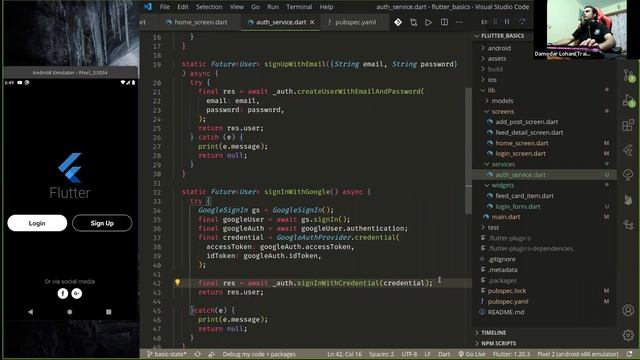Tap the emulator back navigation triangle
Viewport: 640px width, 360px height.
pos(31,312)
